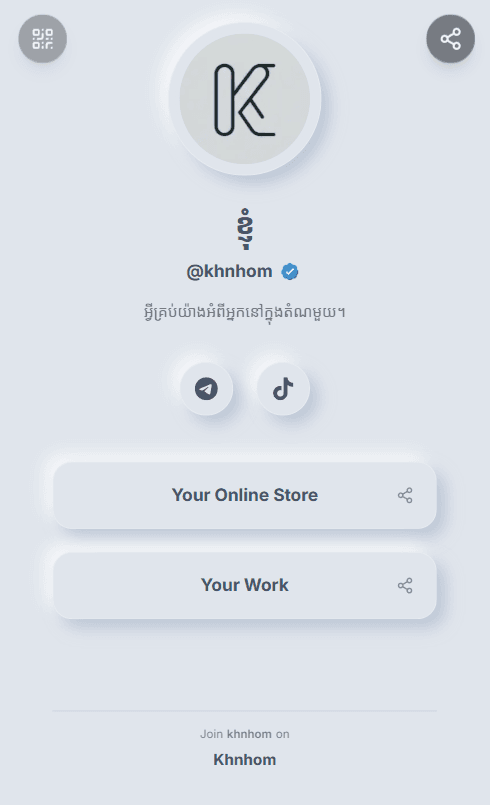This screenshot has height=805, width=490.
Task: Click the Khmer bio description line
Action: [244, 312]
